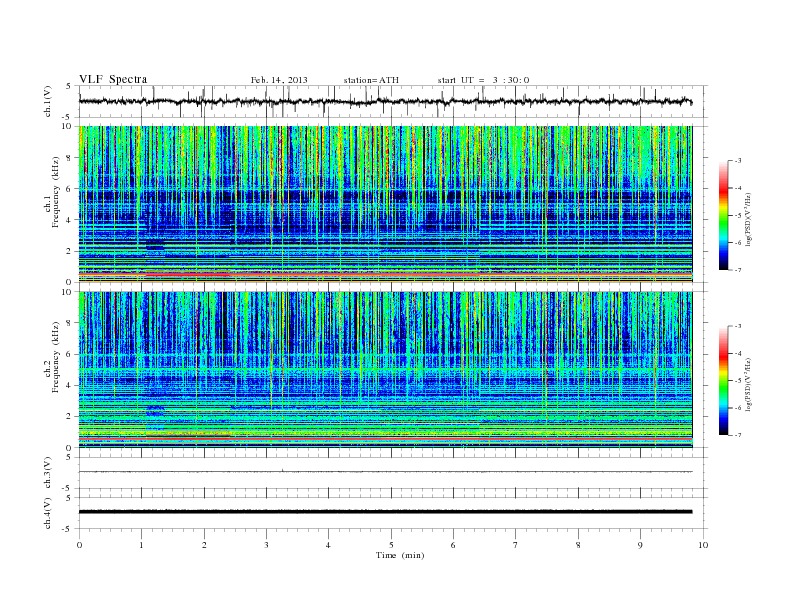Viewport: 792px width, 612px height.
Task: Click the "ch.4(V)" axis label
Action: click(48, 513)
